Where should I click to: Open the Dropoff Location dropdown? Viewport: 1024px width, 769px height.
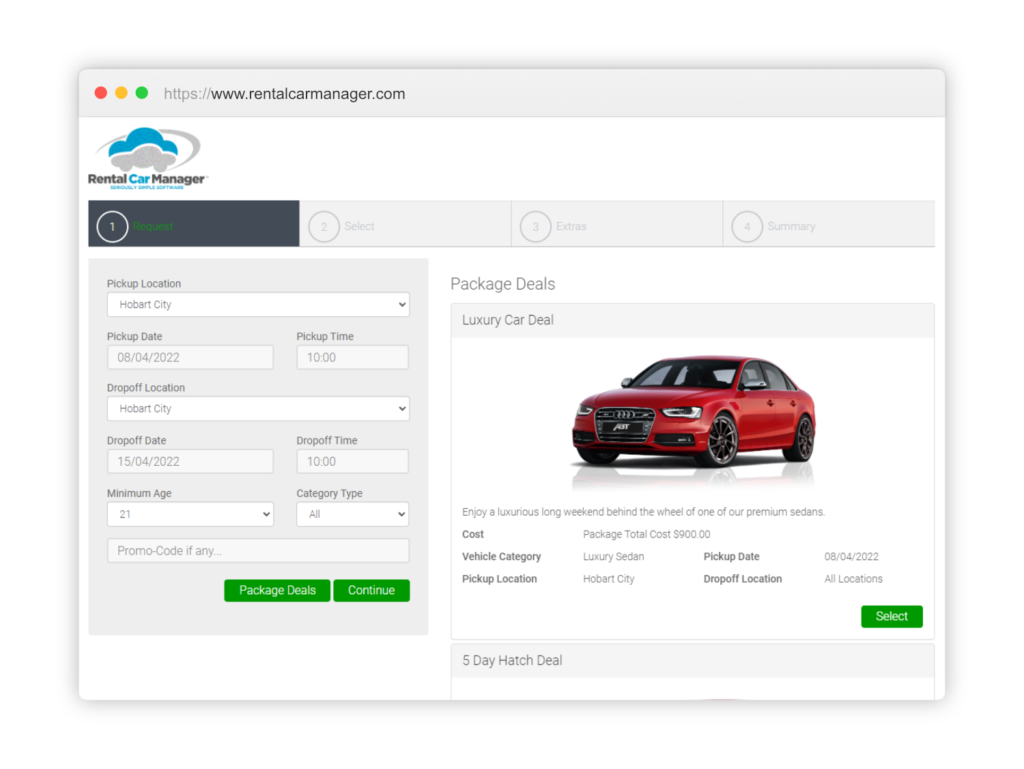[258, 409]
